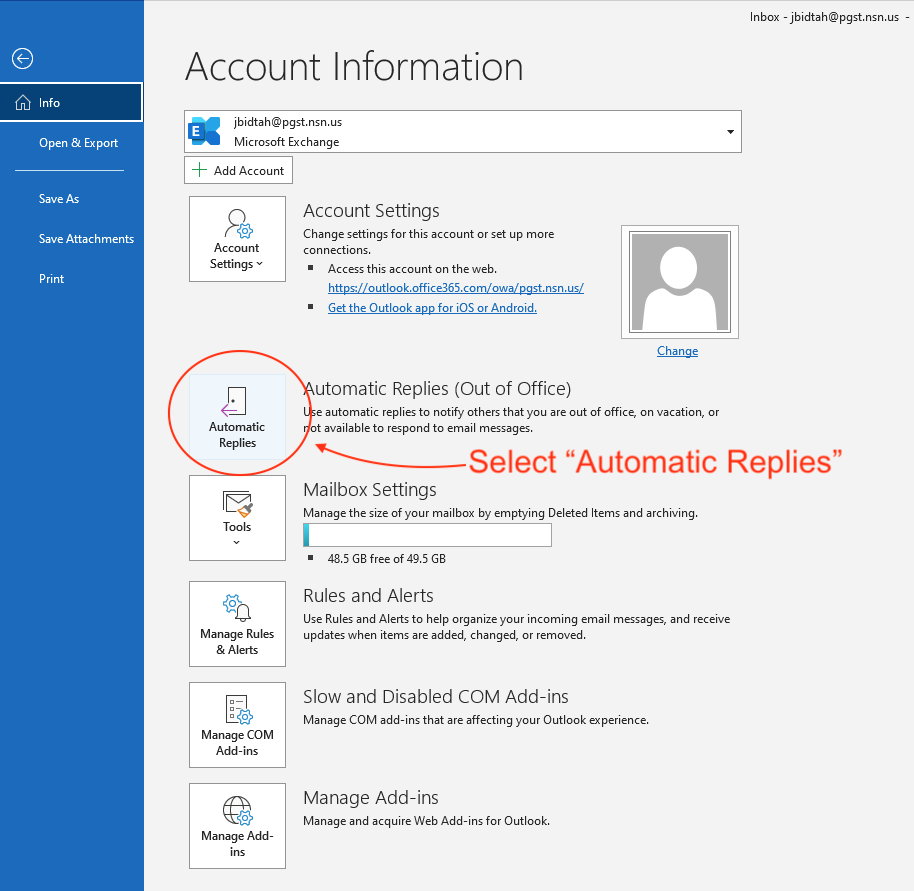
Task: Click the Rules and Alerts heading
Action: coord(368,596)
